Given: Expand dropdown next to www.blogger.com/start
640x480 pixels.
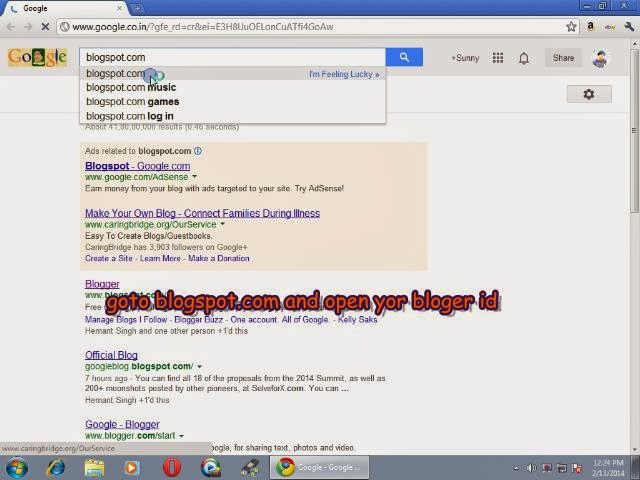Looking at the screenshot, I should (x=181, y=436).
